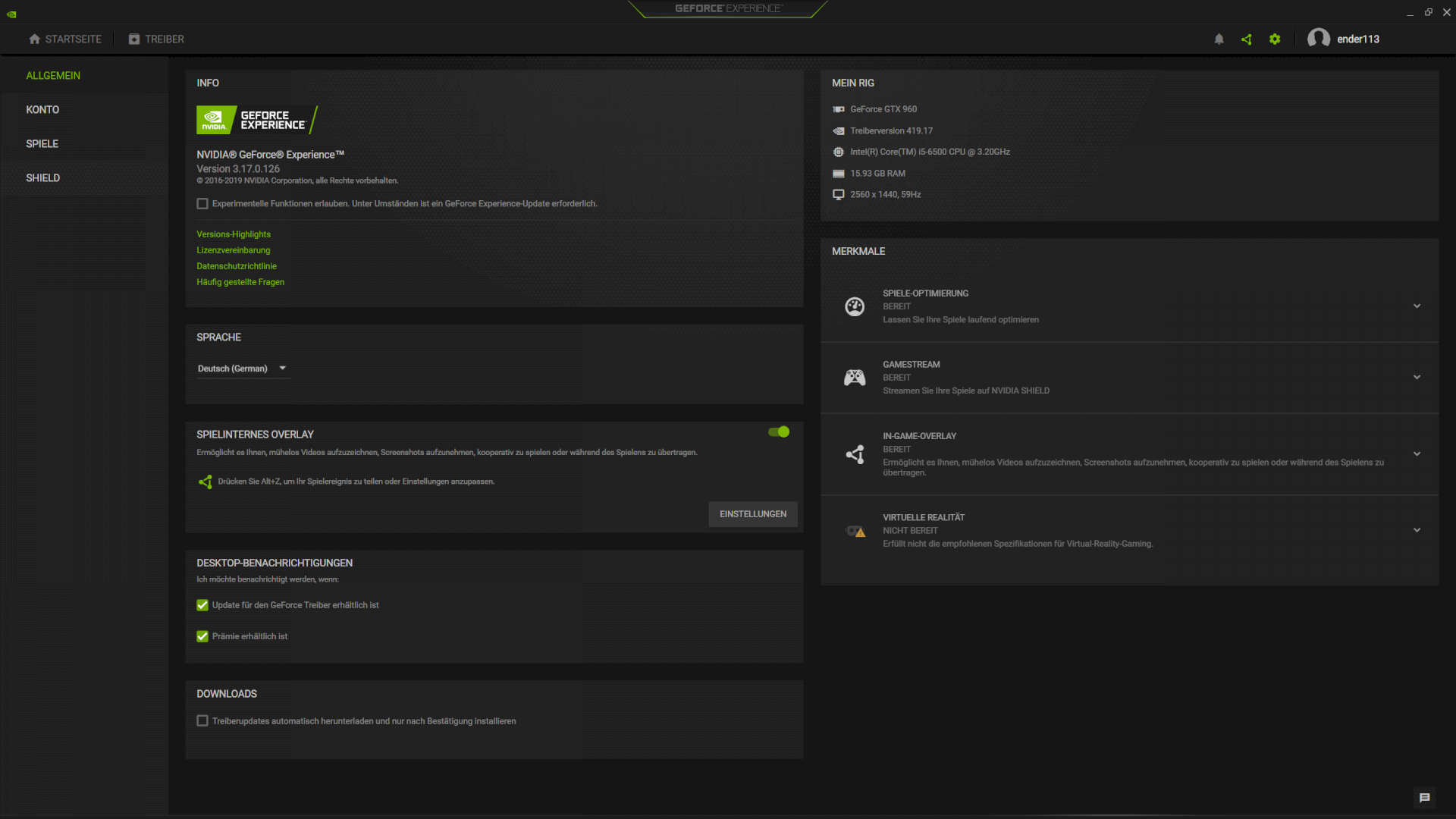The height and width of the screenshot is (819, 1456).
Task: Restore down the GeForce Experience window
Action: pos(1428,12)
